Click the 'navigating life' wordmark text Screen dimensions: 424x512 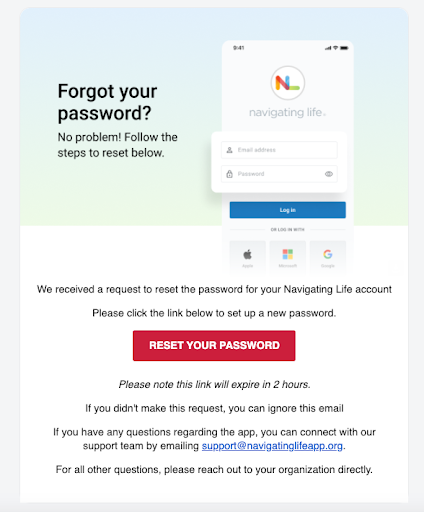[287, 113]
